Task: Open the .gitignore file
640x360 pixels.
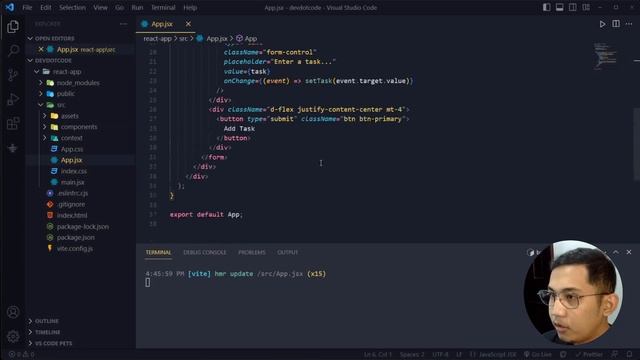Action: [71, 204]
